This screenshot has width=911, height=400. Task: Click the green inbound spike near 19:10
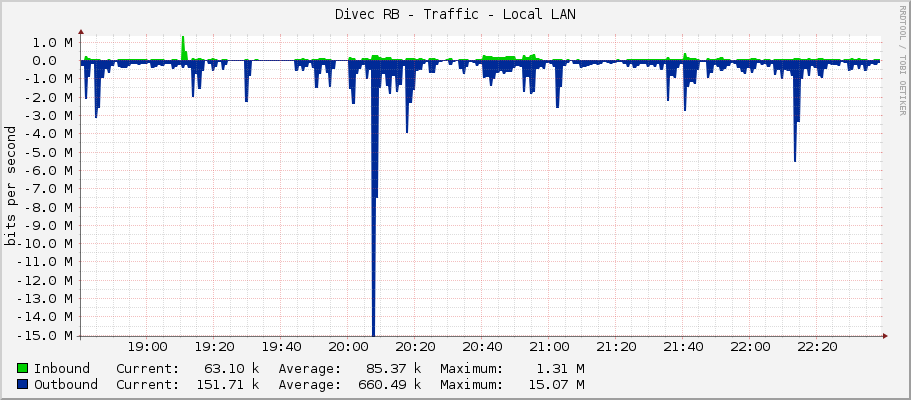(x=183, y=48)
